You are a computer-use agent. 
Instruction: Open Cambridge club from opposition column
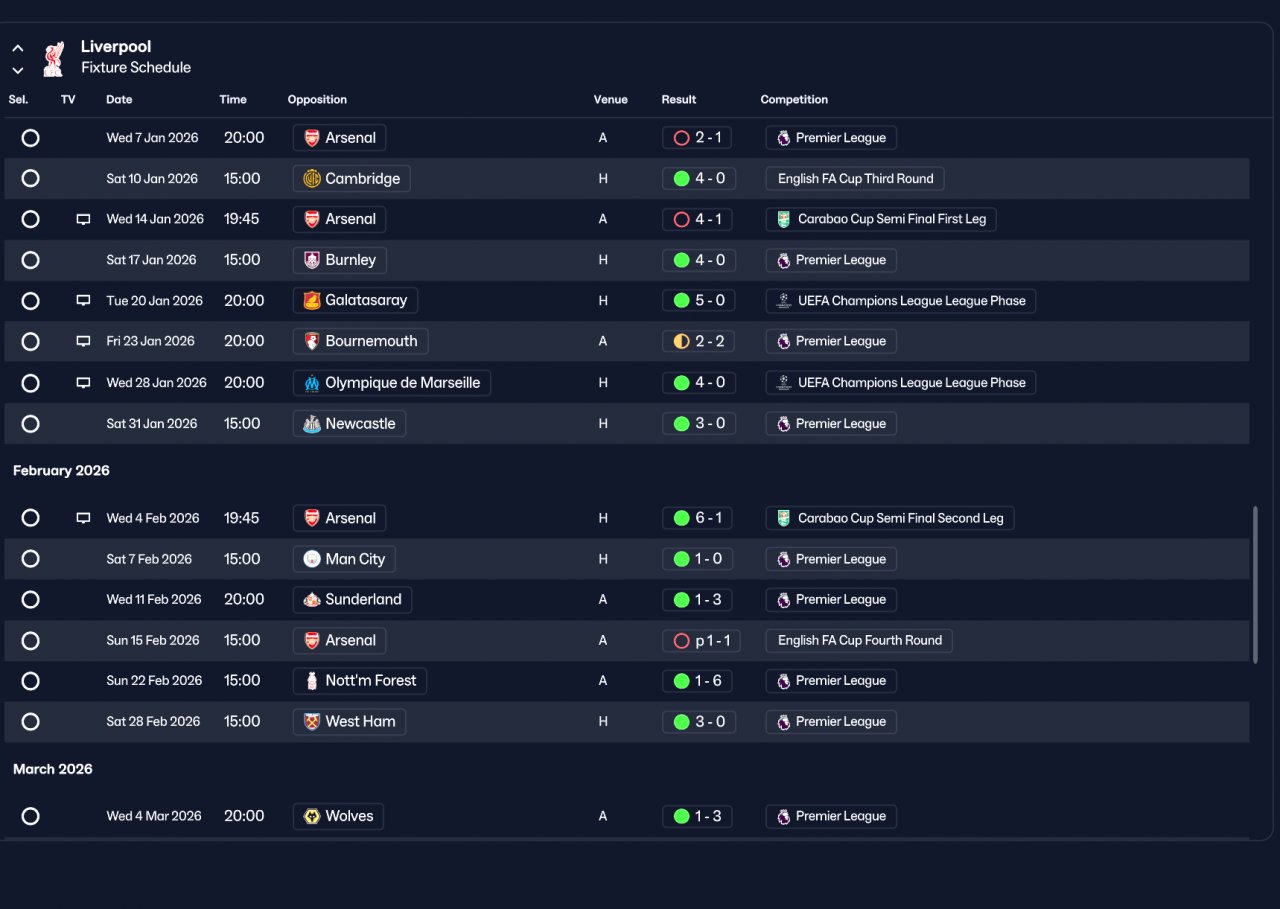pos(351,179)
